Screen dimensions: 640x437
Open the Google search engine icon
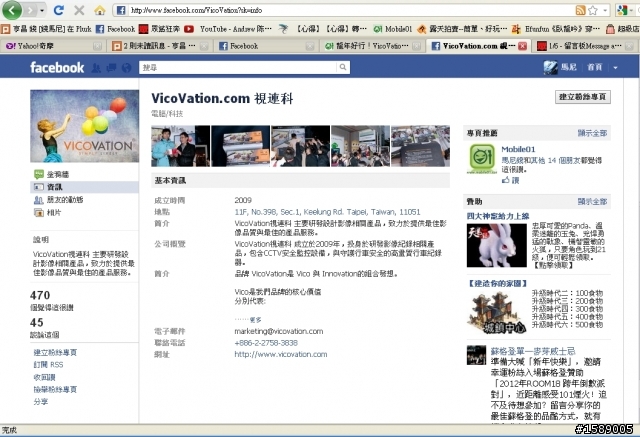(x=622, y=10)
